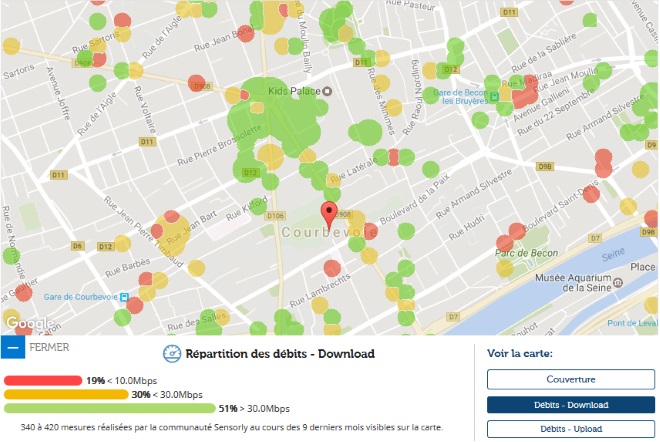The height and width of the screenshot is (442, 660).
Task: Click the Gare de Courbevoie train station icon
Action: 124,297
